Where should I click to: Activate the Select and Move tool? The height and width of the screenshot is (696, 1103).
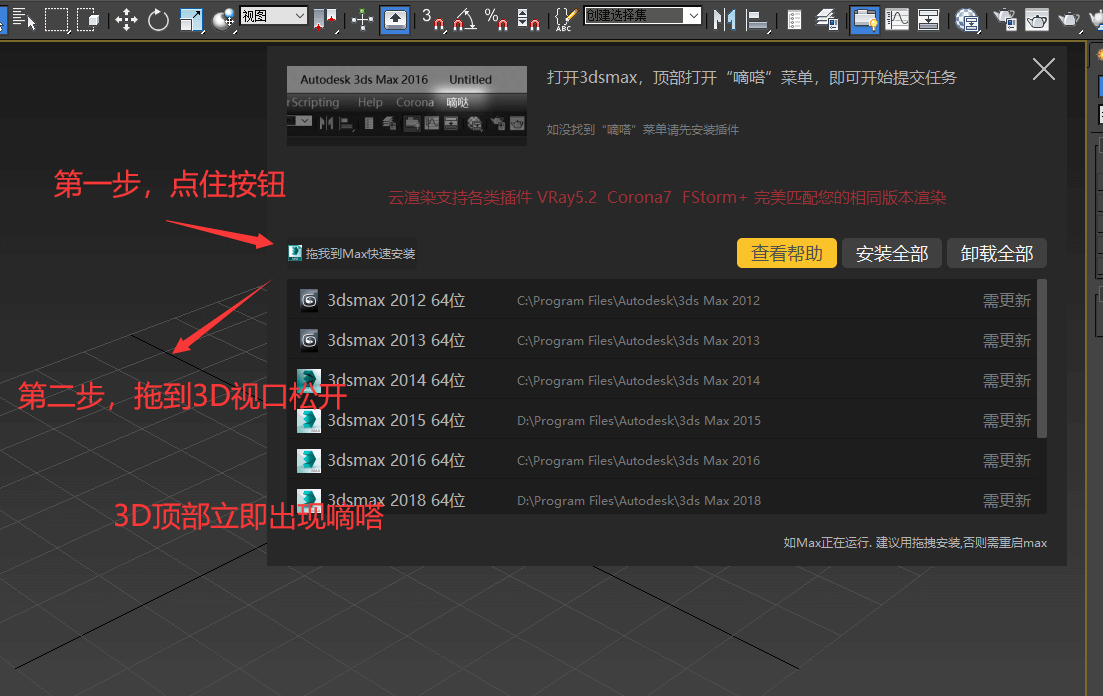126,19
